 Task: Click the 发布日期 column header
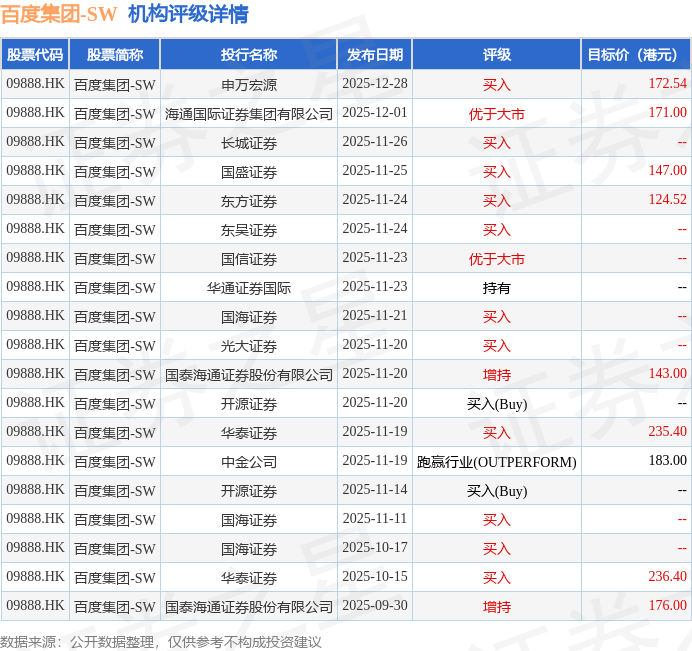375,55
